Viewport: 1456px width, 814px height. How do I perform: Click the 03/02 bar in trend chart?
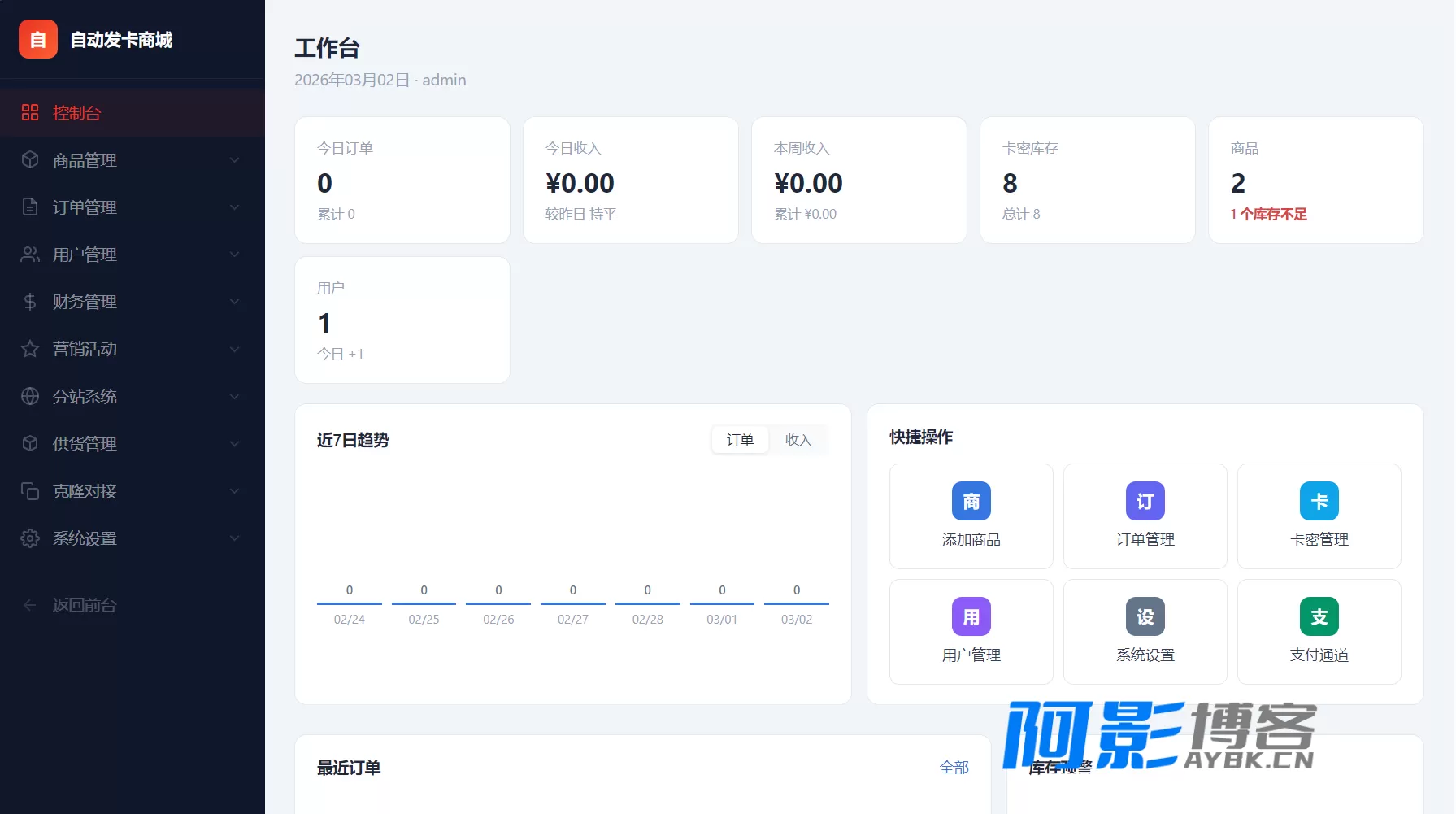point(797,603)
